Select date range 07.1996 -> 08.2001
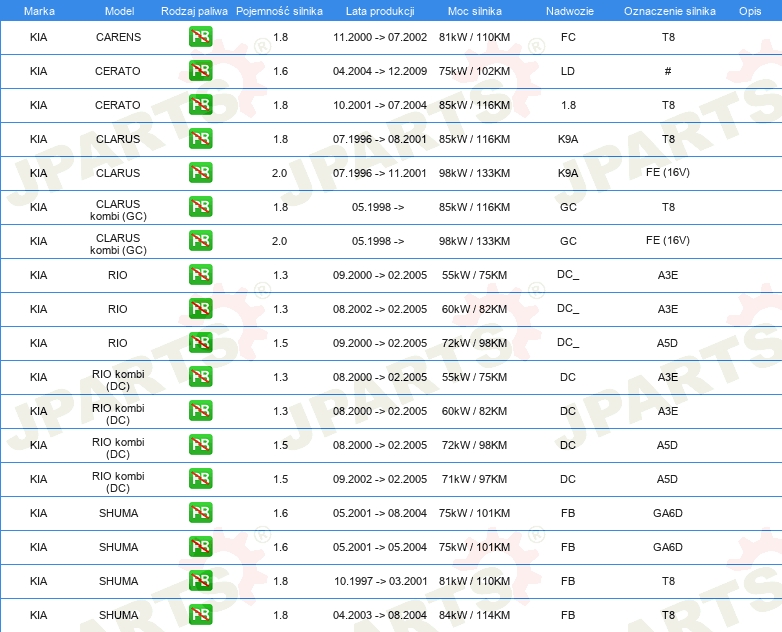782x632 pixels. (x=380, y=139)
